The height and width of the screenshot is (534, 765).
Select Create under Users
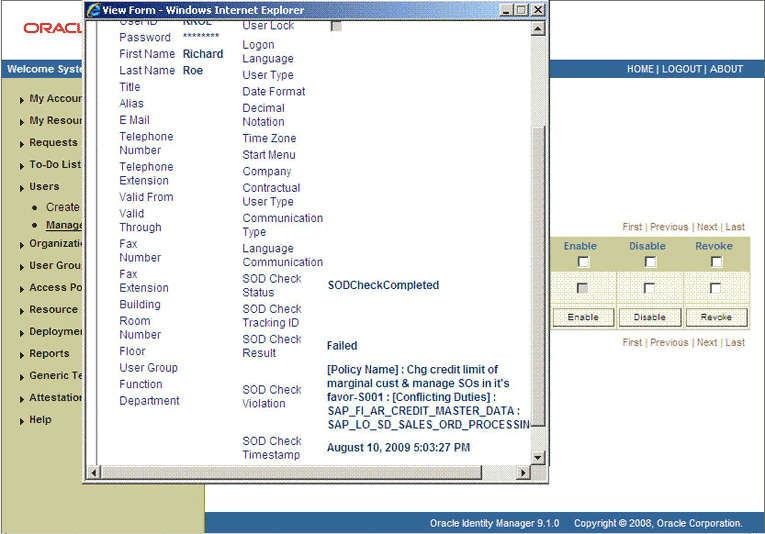click(x=62, y=207)
